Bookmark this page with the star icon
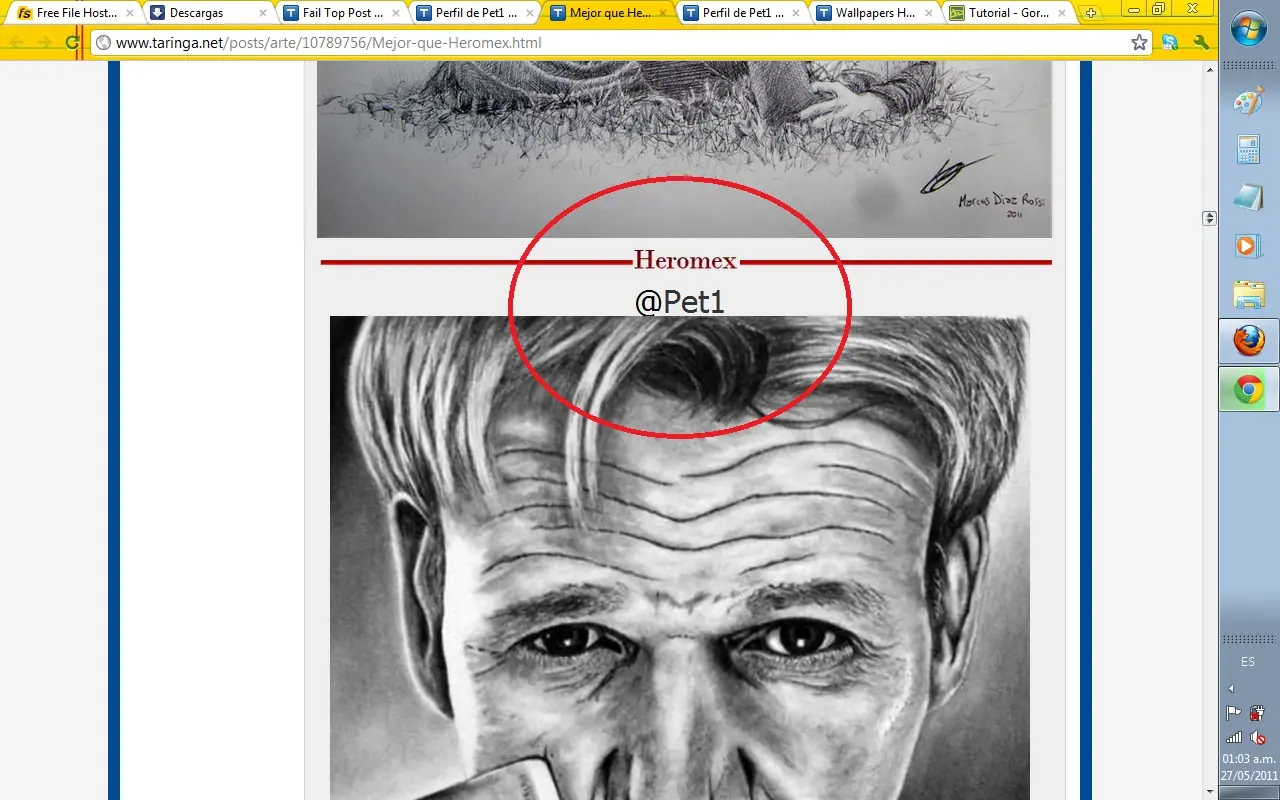The height and width of the screenshot is (800, 1280). tap(1139, 43)
